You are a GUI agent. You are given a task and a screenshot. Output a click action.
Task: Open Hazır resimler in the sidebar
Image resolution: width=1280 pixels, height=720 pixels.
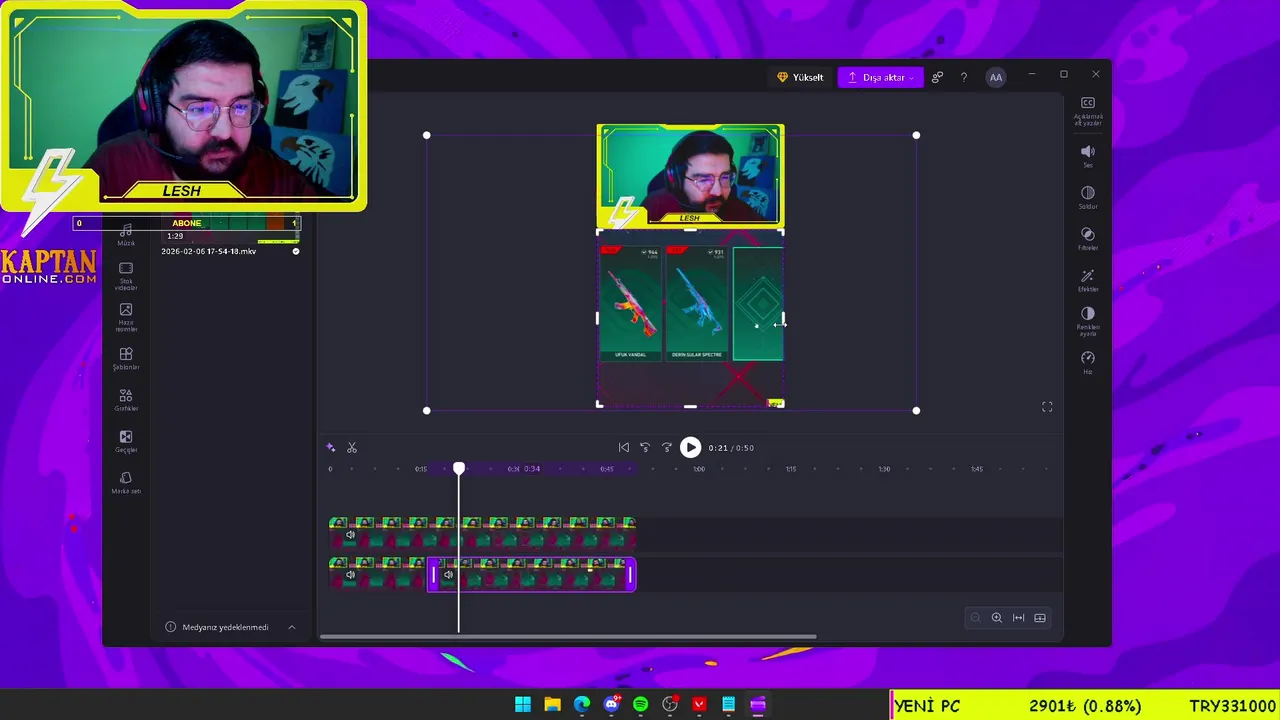pyautogui.click(x=126, y=317)
